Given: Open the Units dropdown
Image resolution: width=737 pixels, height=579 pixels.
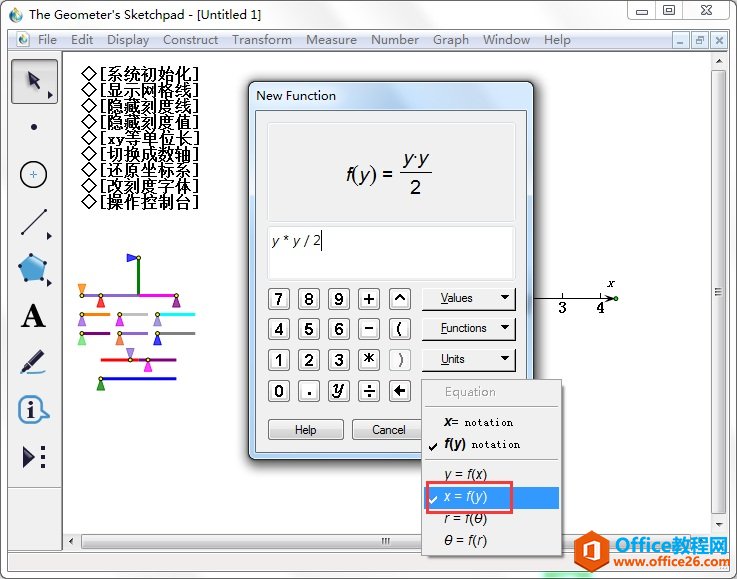Looking at the screenshot, I should [x=469, y=360].
